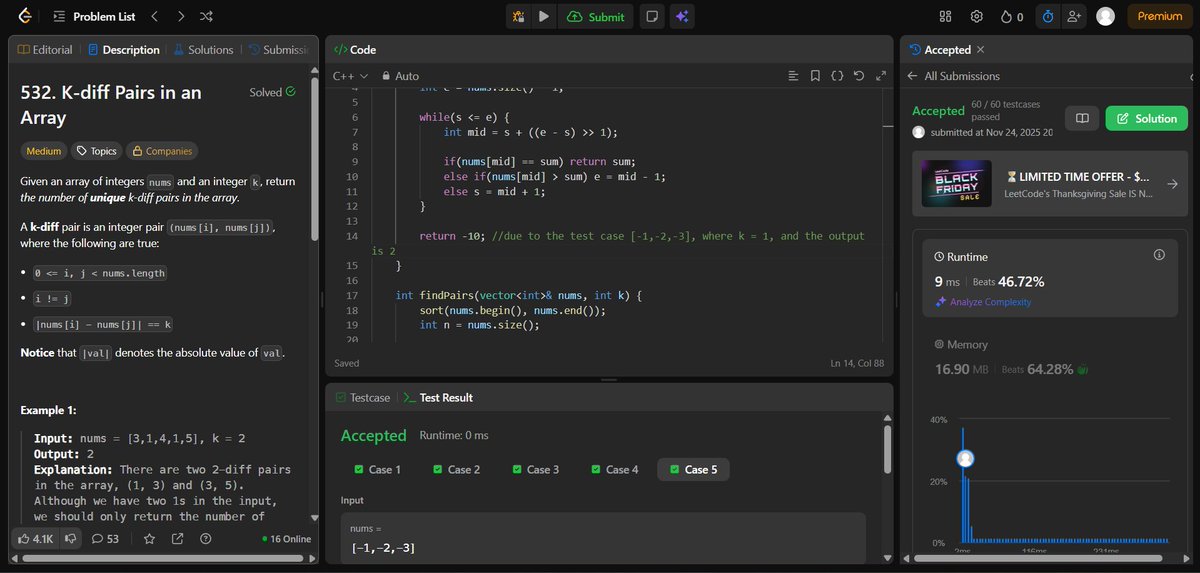Open the LeetCode home logo
Viewport: 1200px width, 573px height.
pyautogui.click(x=24, y=16)
